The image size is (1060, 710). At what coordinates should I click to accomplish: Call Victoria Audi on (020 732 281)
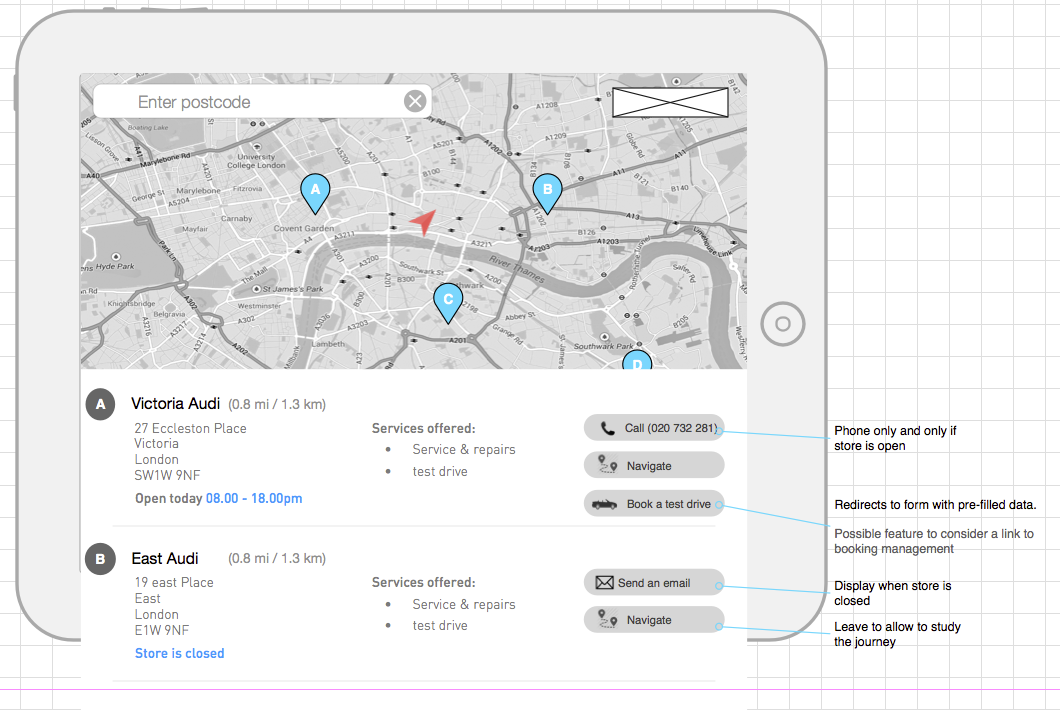[654, 428]
